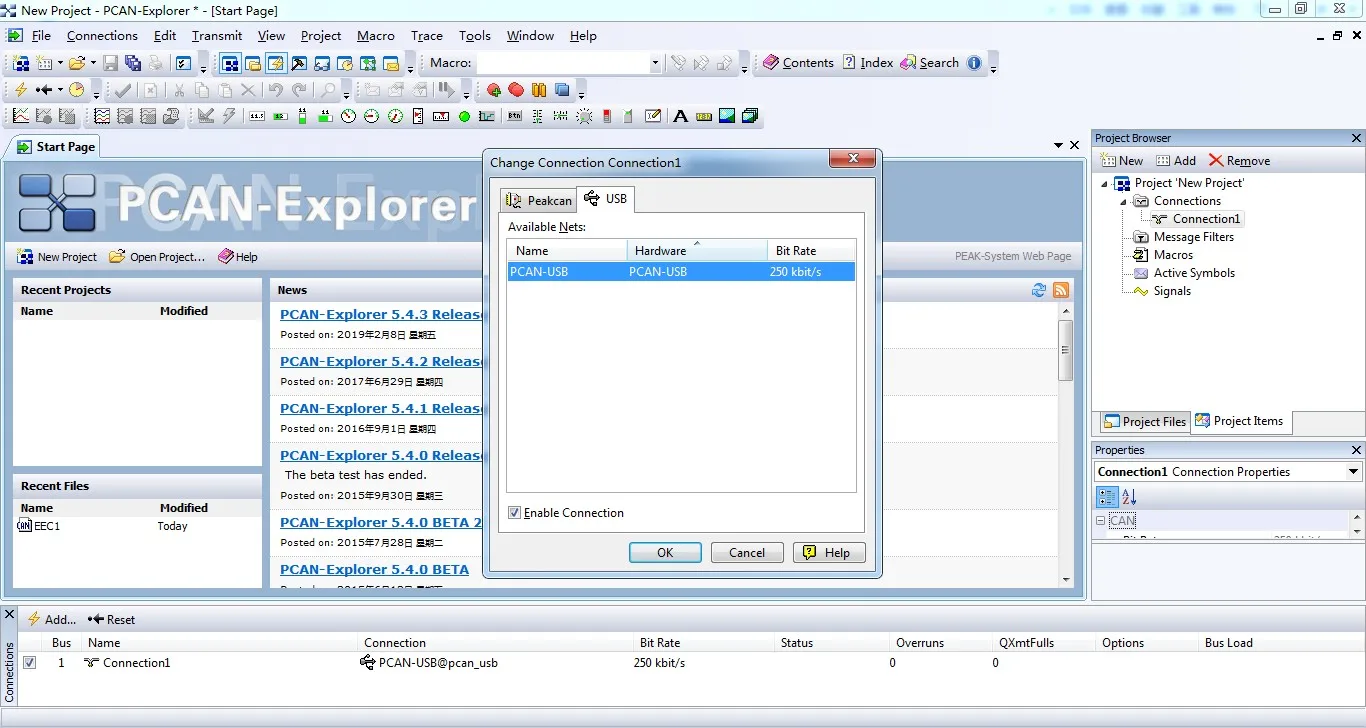This screenshot has height=728, width=1366.
Task: Click the red Start Trace circle with plus
Action: (494, 90)
